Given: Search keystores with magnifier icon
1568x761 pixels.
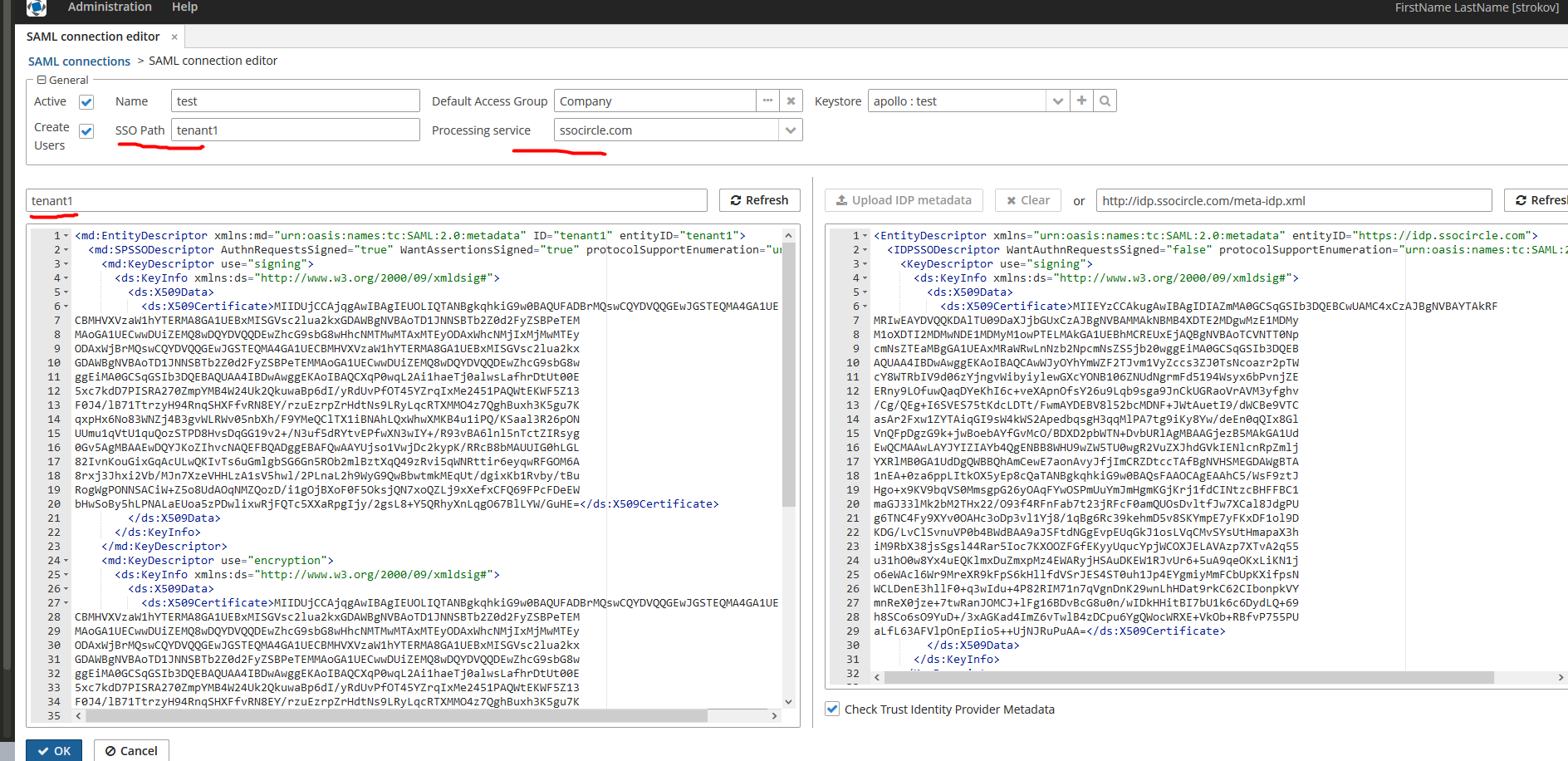Looking at the screenshot, I should tap(1105, 101).
